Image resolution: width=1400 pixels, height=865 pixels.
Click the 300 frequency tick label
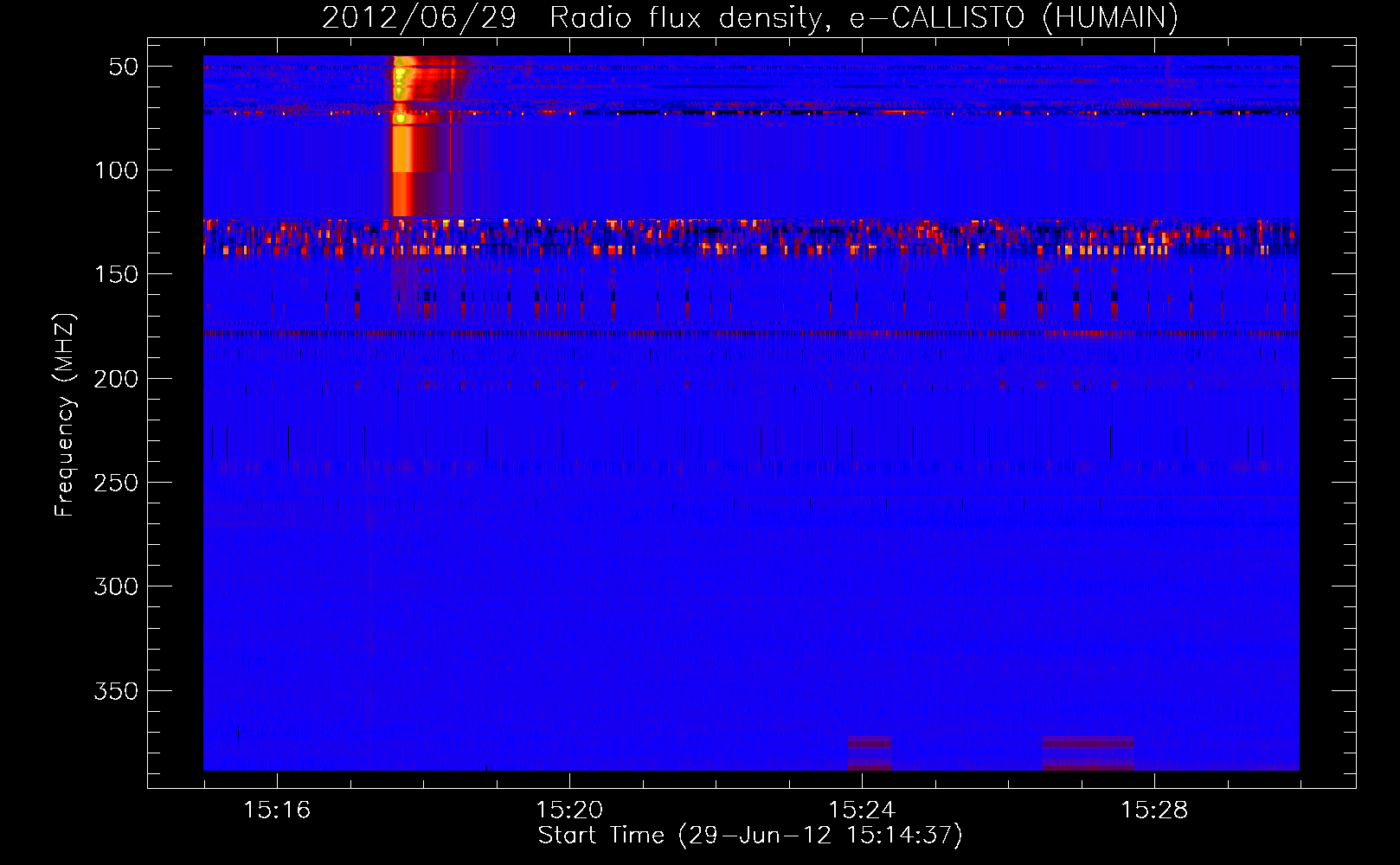click(x=117, y=586)
